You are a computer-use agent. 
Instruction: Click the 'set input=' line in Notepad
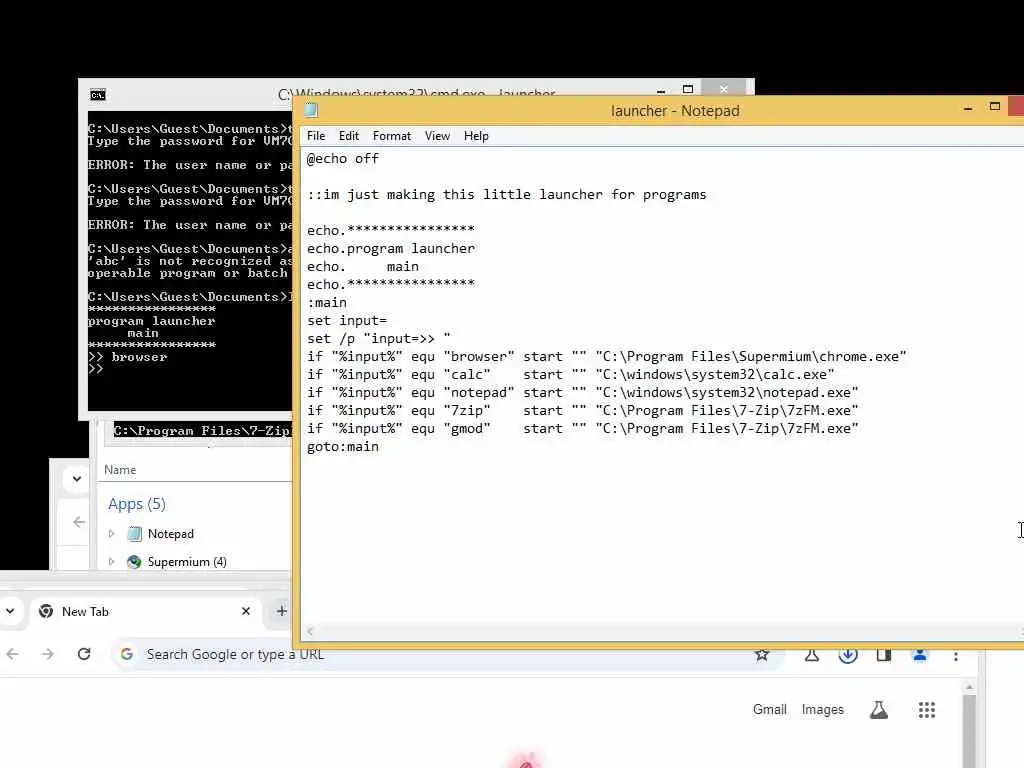click(x=347, y=321)
